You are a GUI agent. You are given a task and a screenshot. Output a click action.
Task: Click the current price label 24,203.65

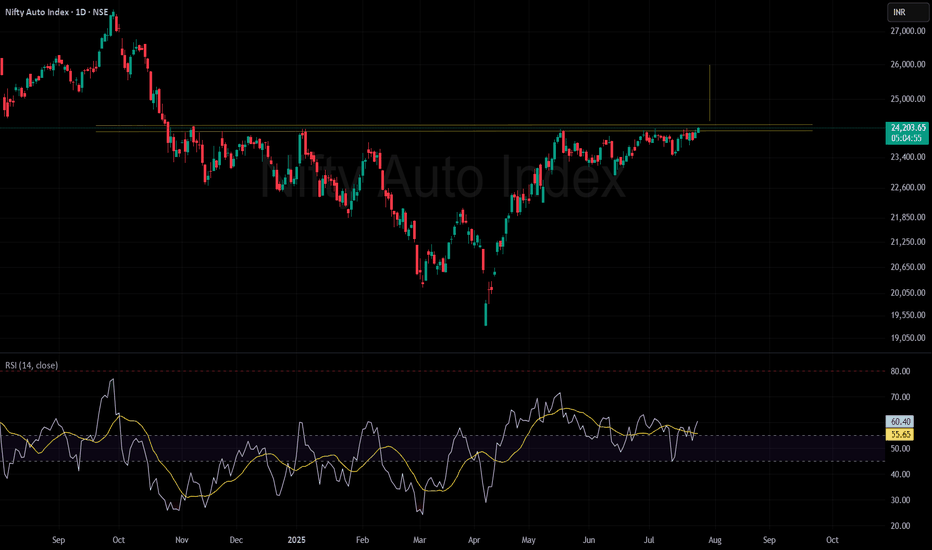(x=906, y=127)
